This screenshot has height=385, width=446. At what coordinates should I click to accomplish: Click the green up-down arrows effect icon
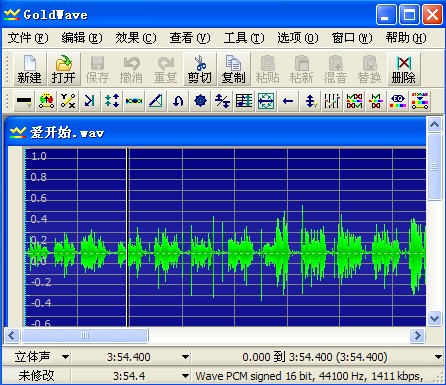point(112,101)
